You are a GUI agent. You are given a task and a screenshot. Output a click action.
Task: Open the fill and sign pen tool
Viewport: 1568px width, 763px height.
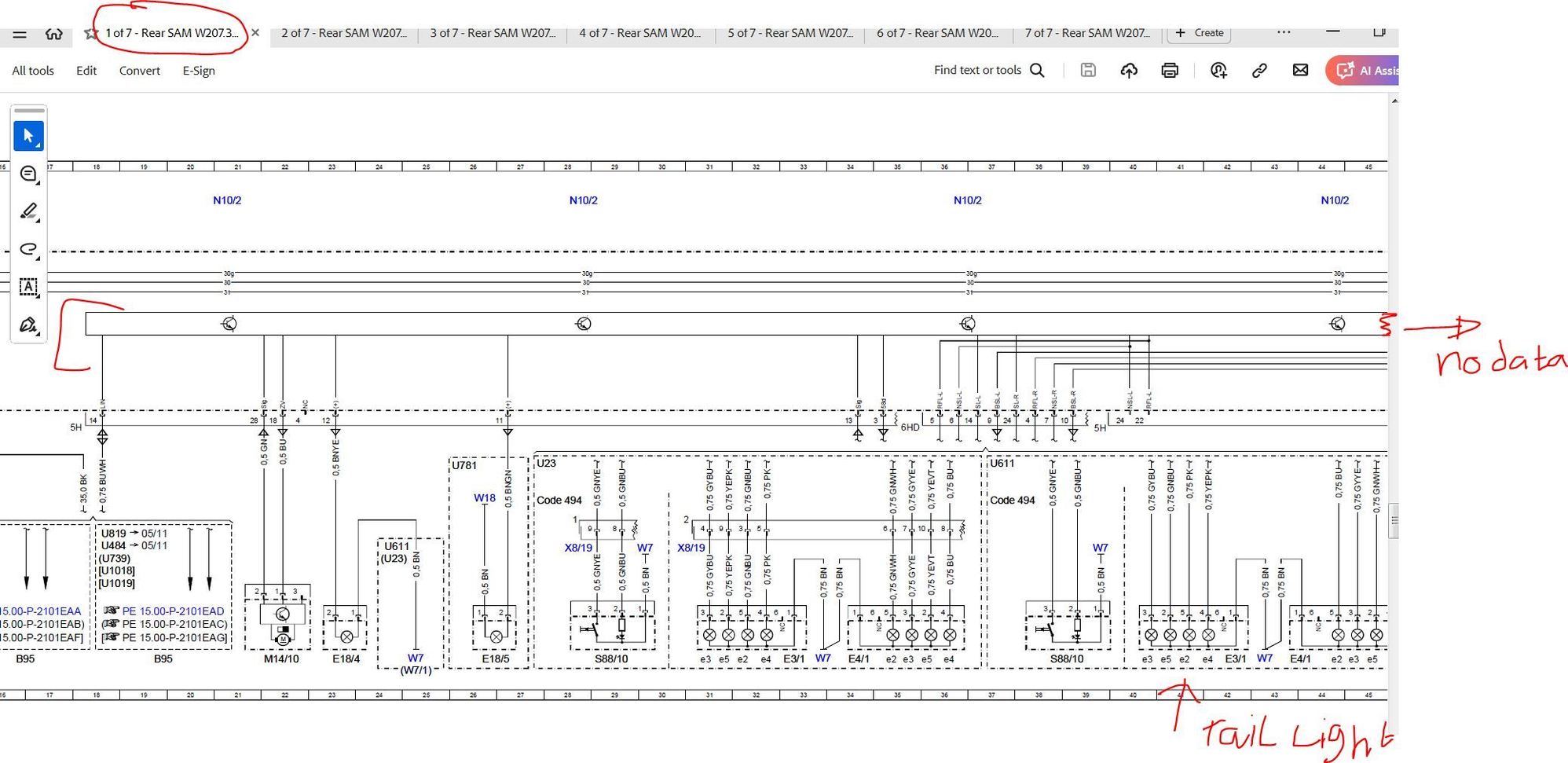28,325
